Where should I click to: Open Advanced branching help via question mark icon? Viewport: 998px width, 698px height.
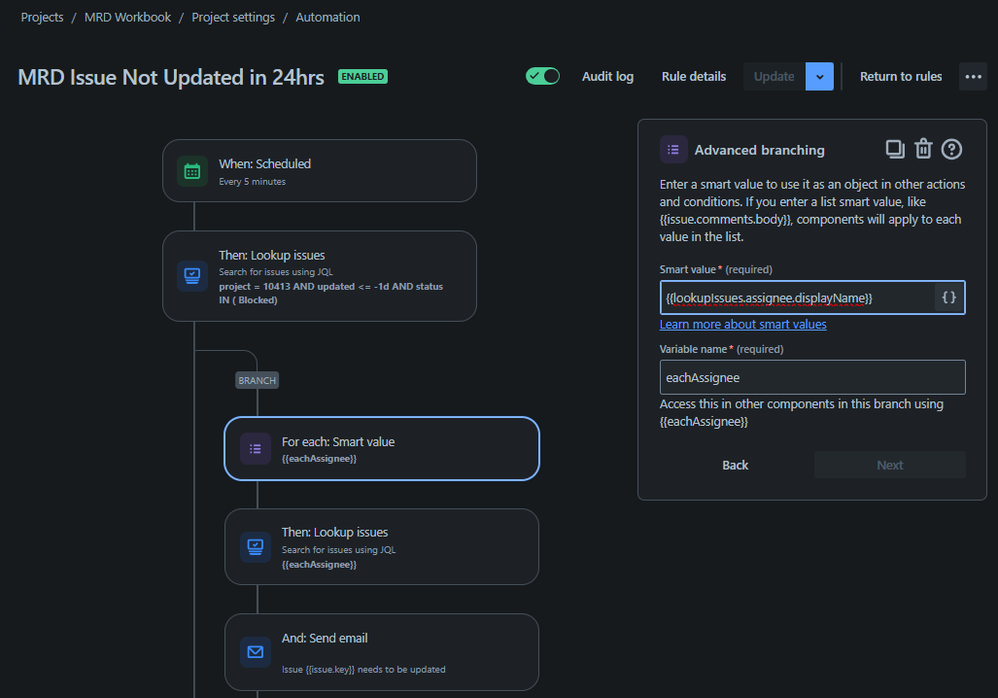coord(951,148)
